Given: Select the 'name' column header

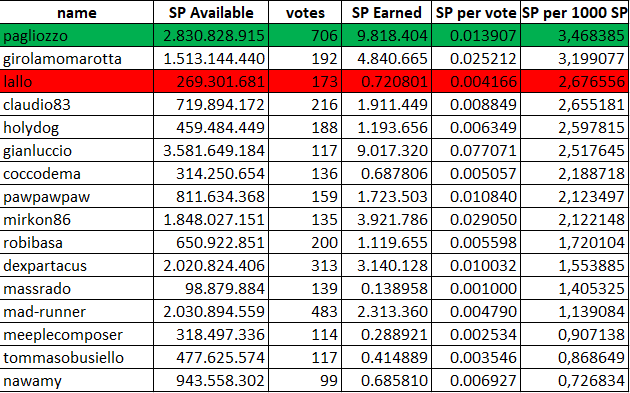Looking at the screenshot, I should [x=76, y=12].
